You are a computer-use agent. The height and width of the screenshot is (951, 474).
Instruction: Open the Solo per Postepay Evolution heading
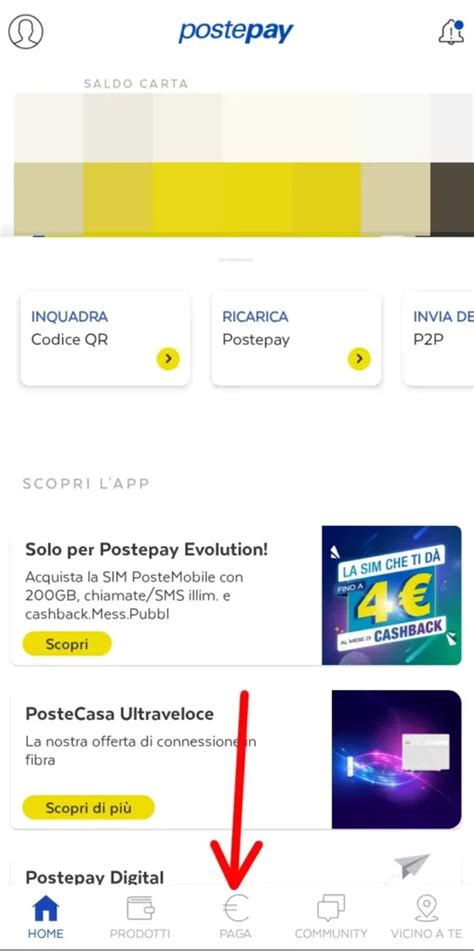(x=147, y=549)
